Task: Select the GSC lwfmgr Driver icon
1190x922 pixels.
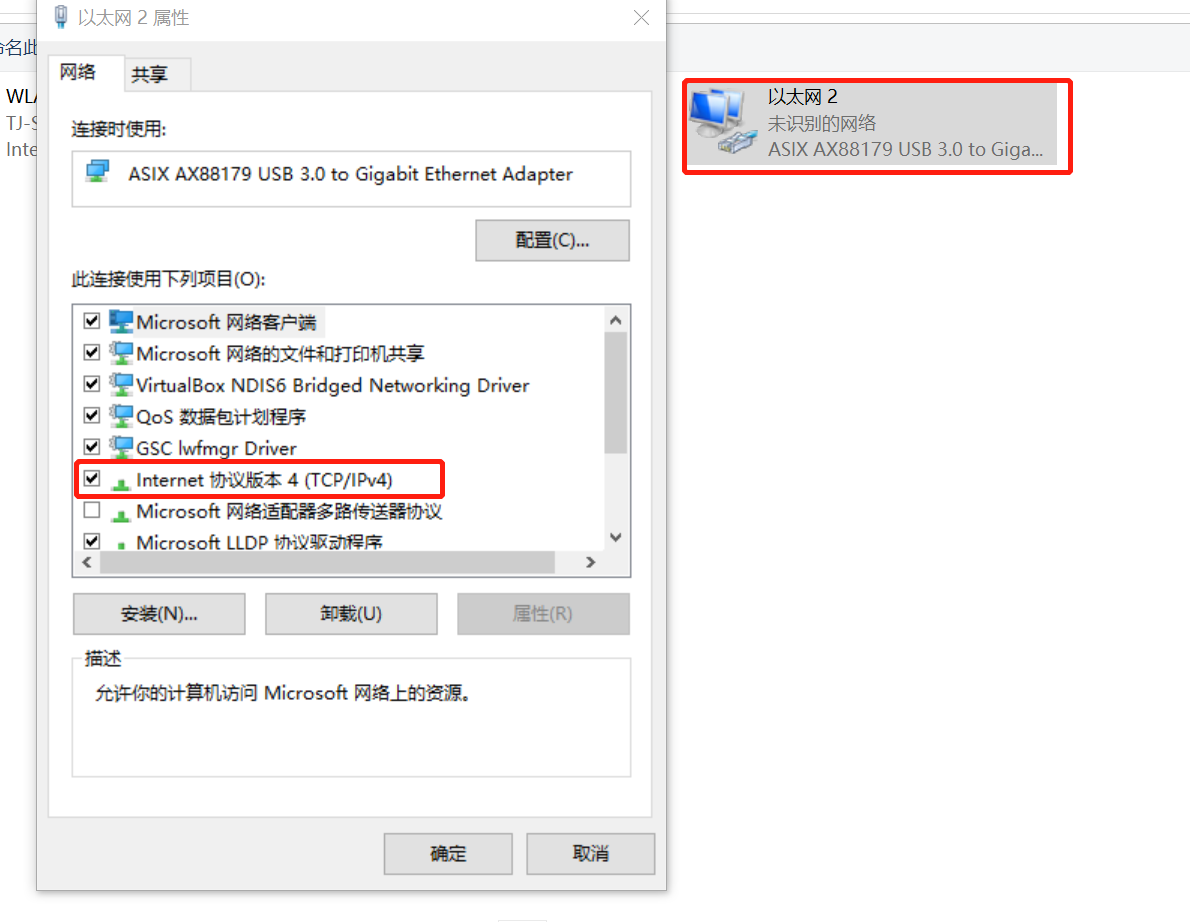Action: pos(121,448)
